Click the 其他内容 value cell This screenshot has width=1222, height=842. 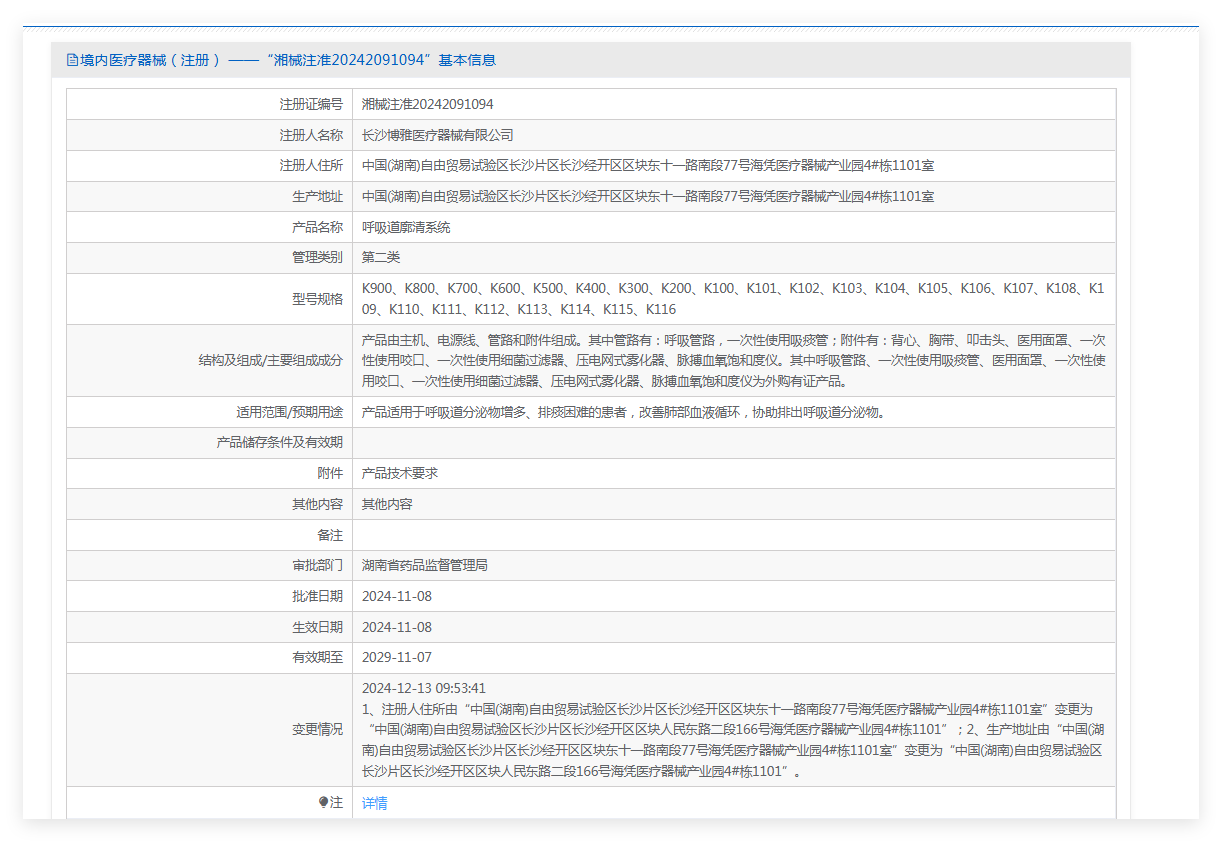coord(387,504)
